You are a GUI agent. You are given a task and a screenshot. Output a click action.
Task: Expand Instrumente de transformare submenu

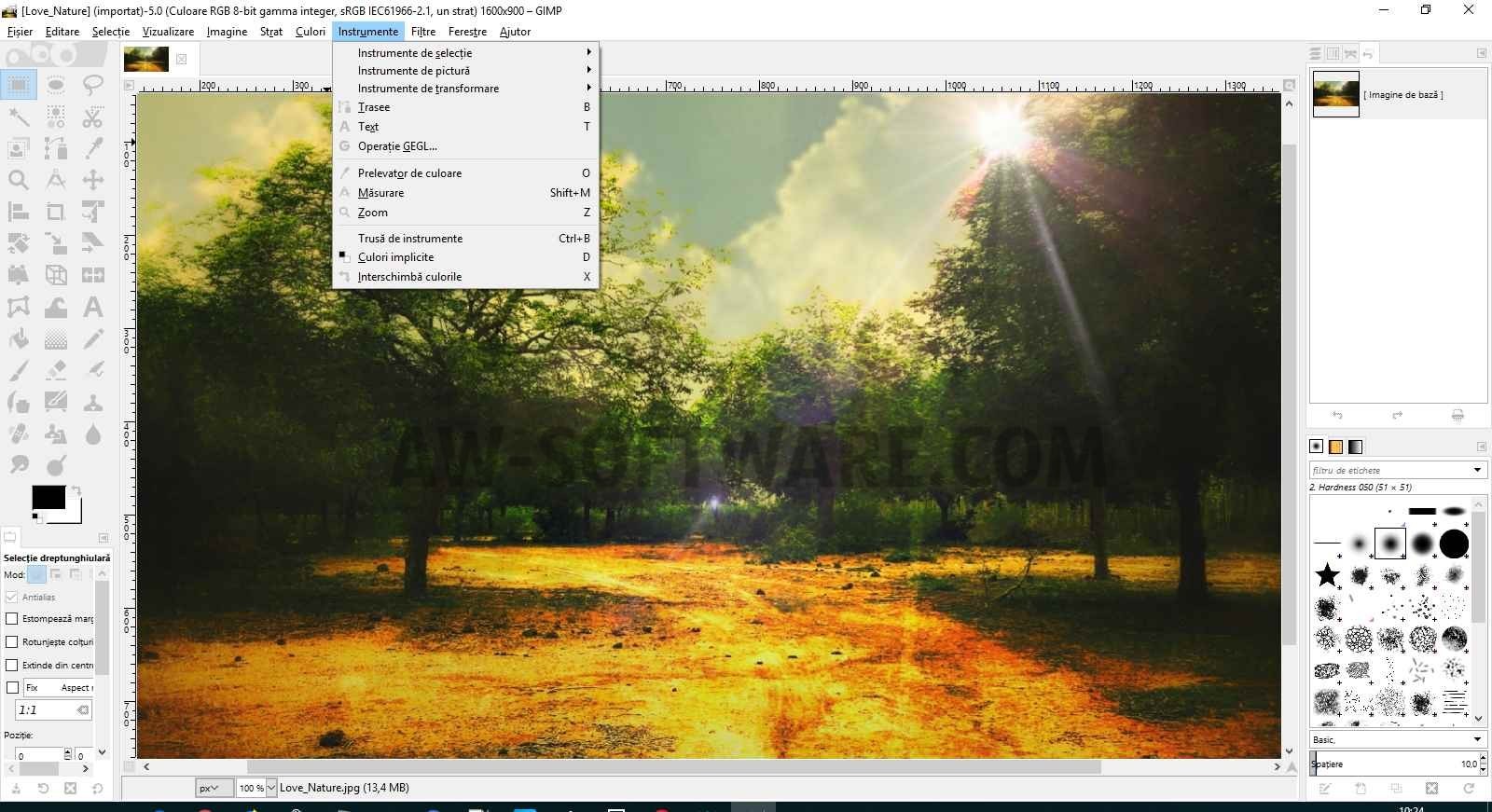click(x=428, y=89)
